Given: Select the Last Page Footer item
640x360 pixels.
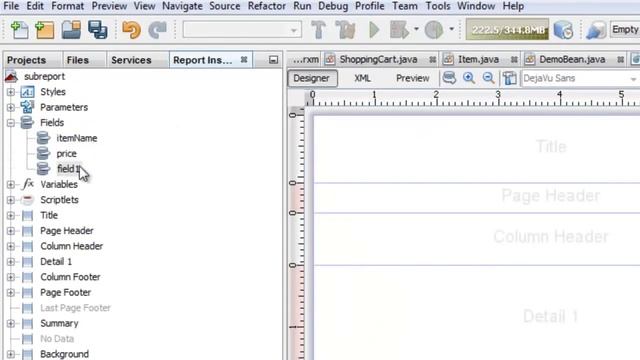Looking at the screenshot, I should tap(75, 308).
